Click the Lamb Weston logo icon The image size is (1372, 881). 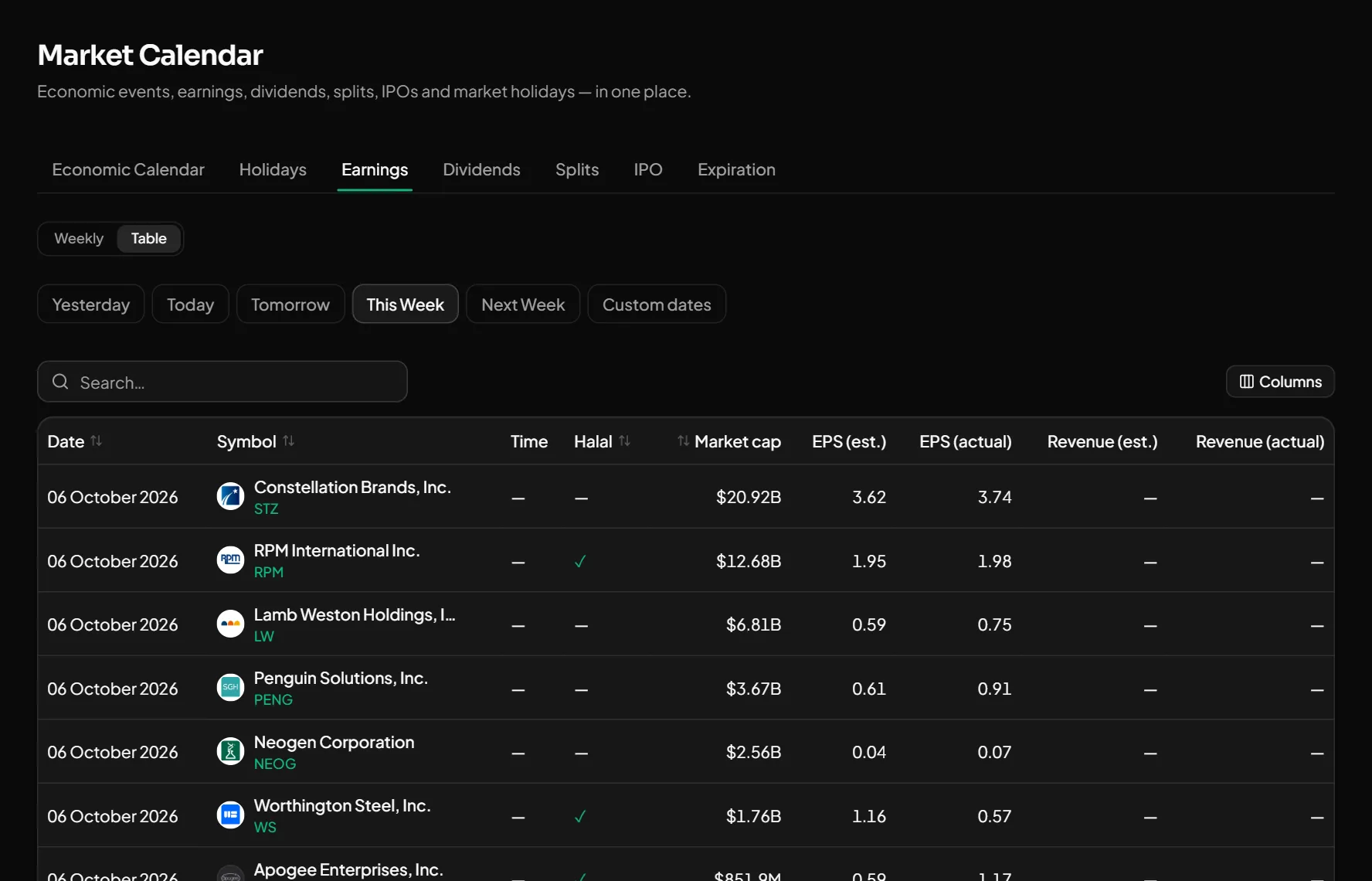click(230, 624)
